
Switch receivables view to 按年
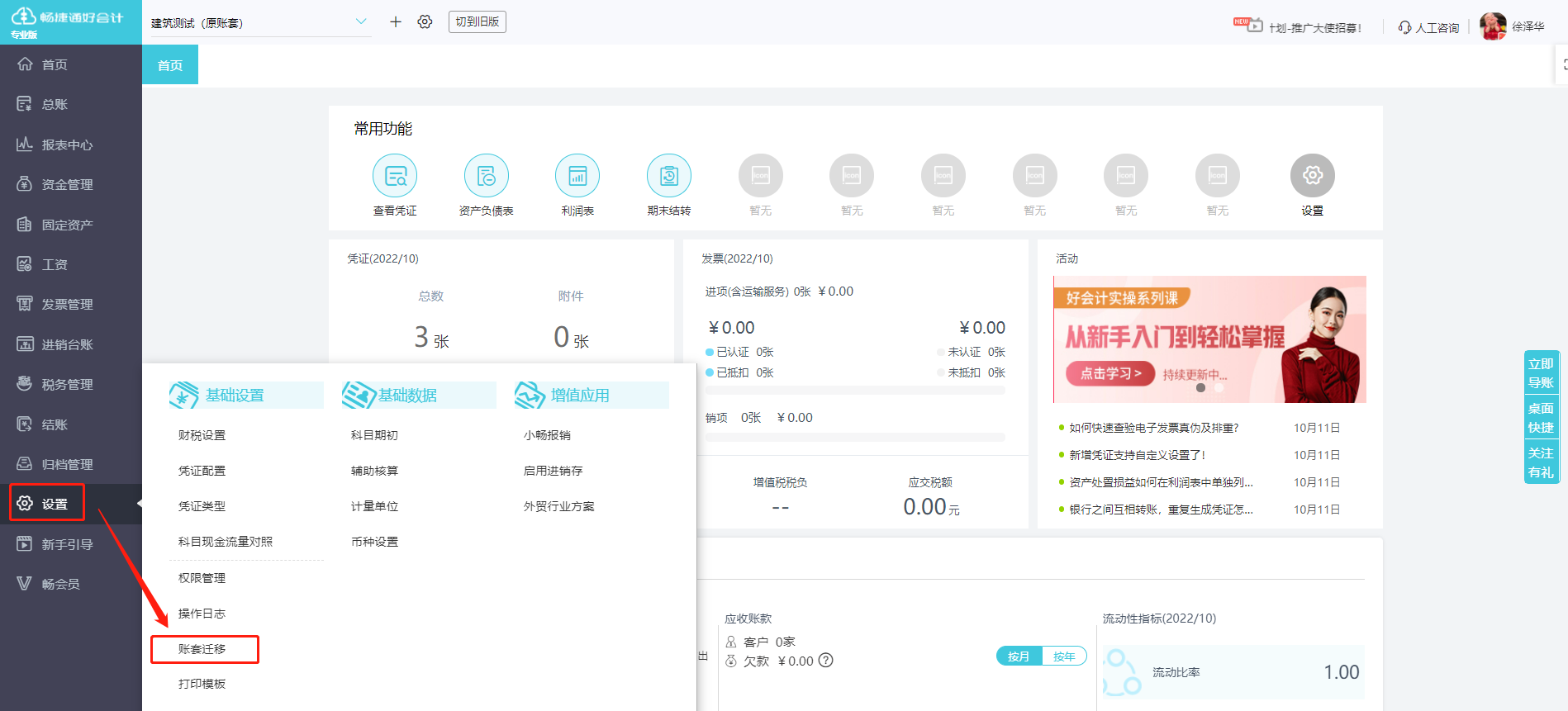click(x=1064, y=656)
